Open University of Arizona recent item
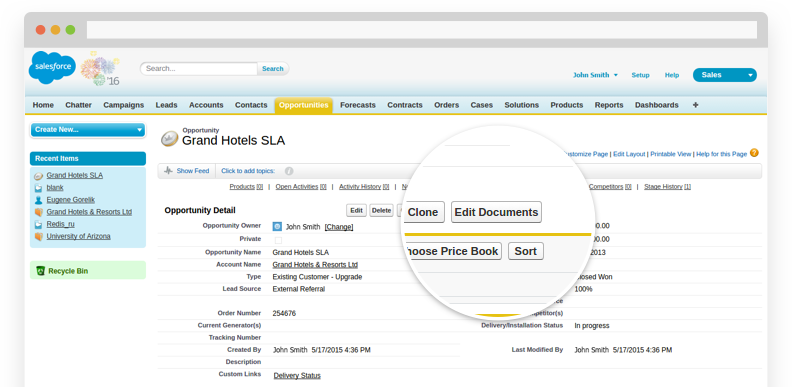 click(x=78, y=236)
